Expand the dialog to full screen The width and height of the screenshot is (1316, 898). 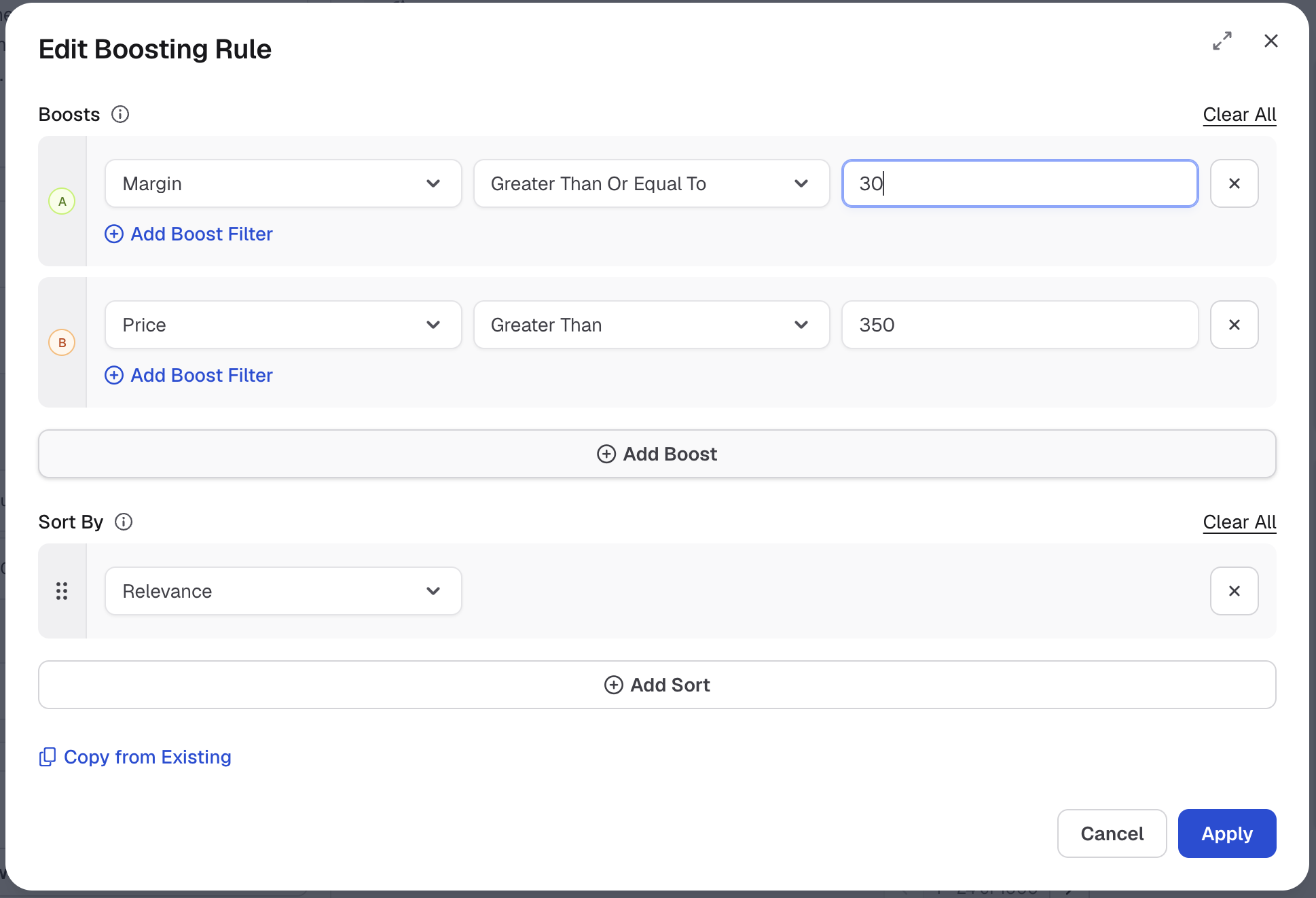tap(1222, 41)
